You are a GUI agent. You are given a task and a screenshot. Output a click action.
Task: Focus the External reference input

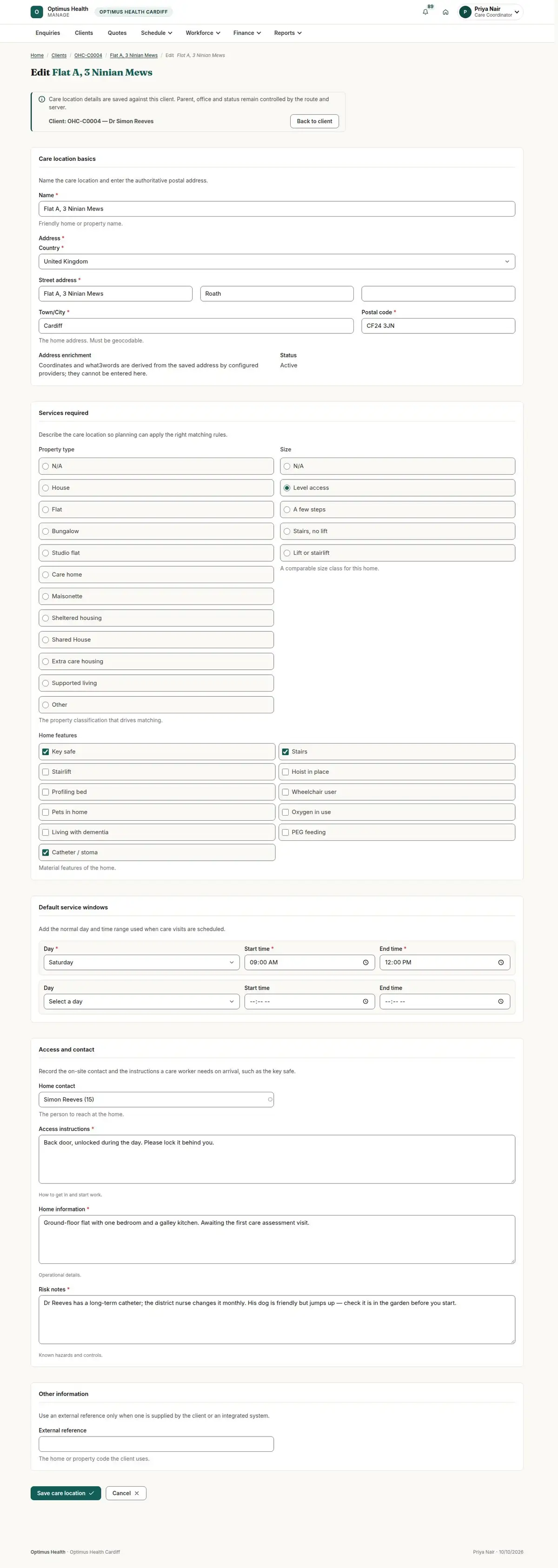(156, 1444)
